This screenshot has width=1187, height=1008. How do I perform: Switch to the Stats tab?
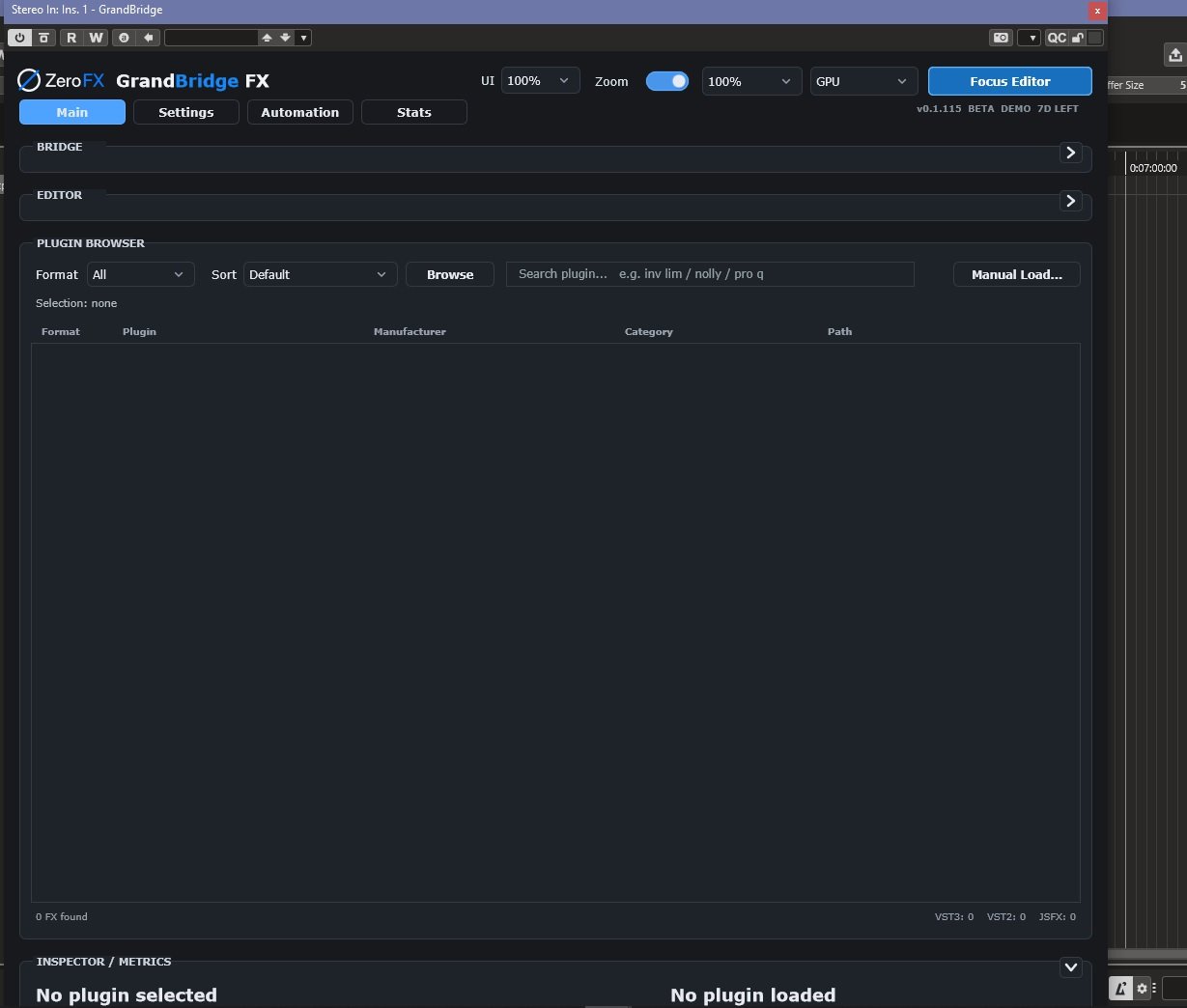(x=414, y=112)
